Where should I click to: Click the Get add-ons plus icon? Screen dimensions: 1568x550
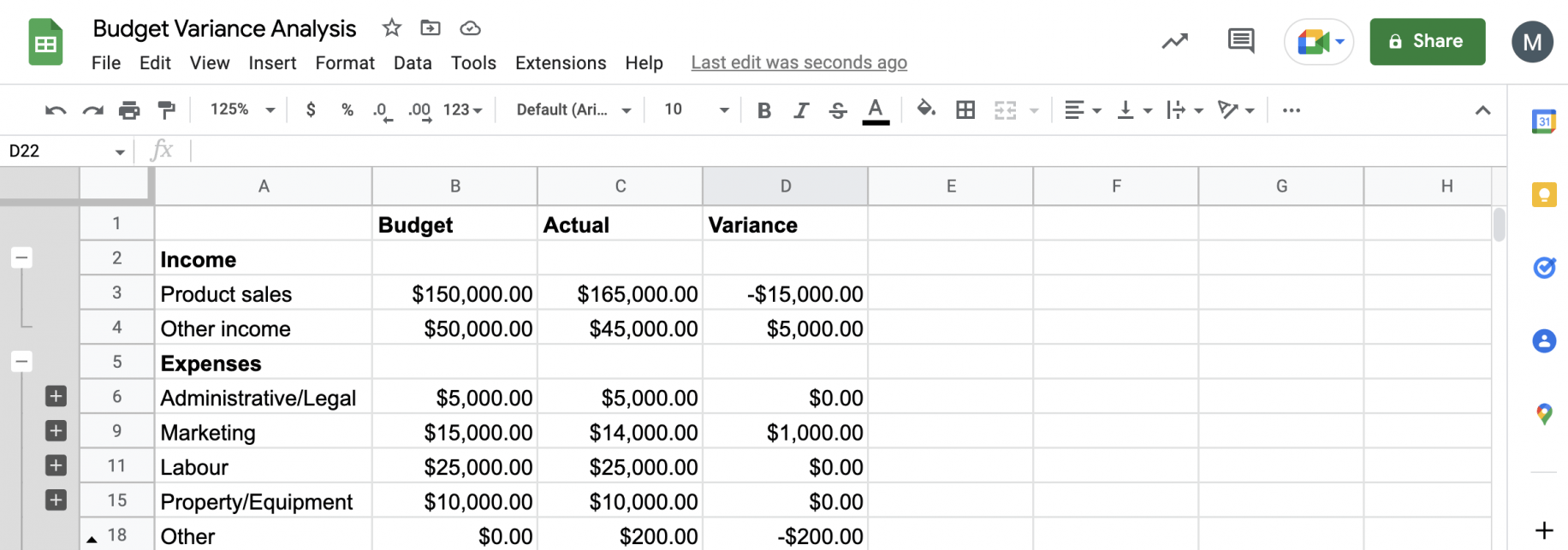pyautogui.click(x=1544, y=530)
